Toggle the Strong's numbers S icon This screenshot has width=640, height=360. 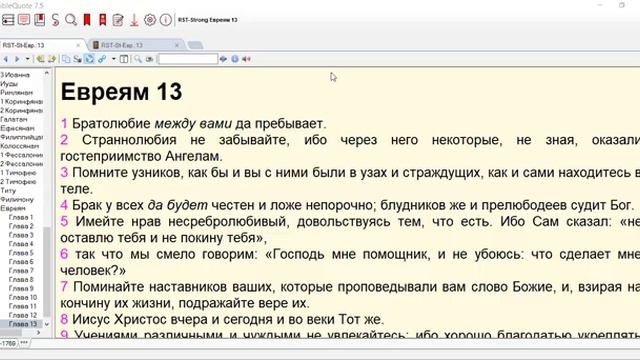click(56, 20)
